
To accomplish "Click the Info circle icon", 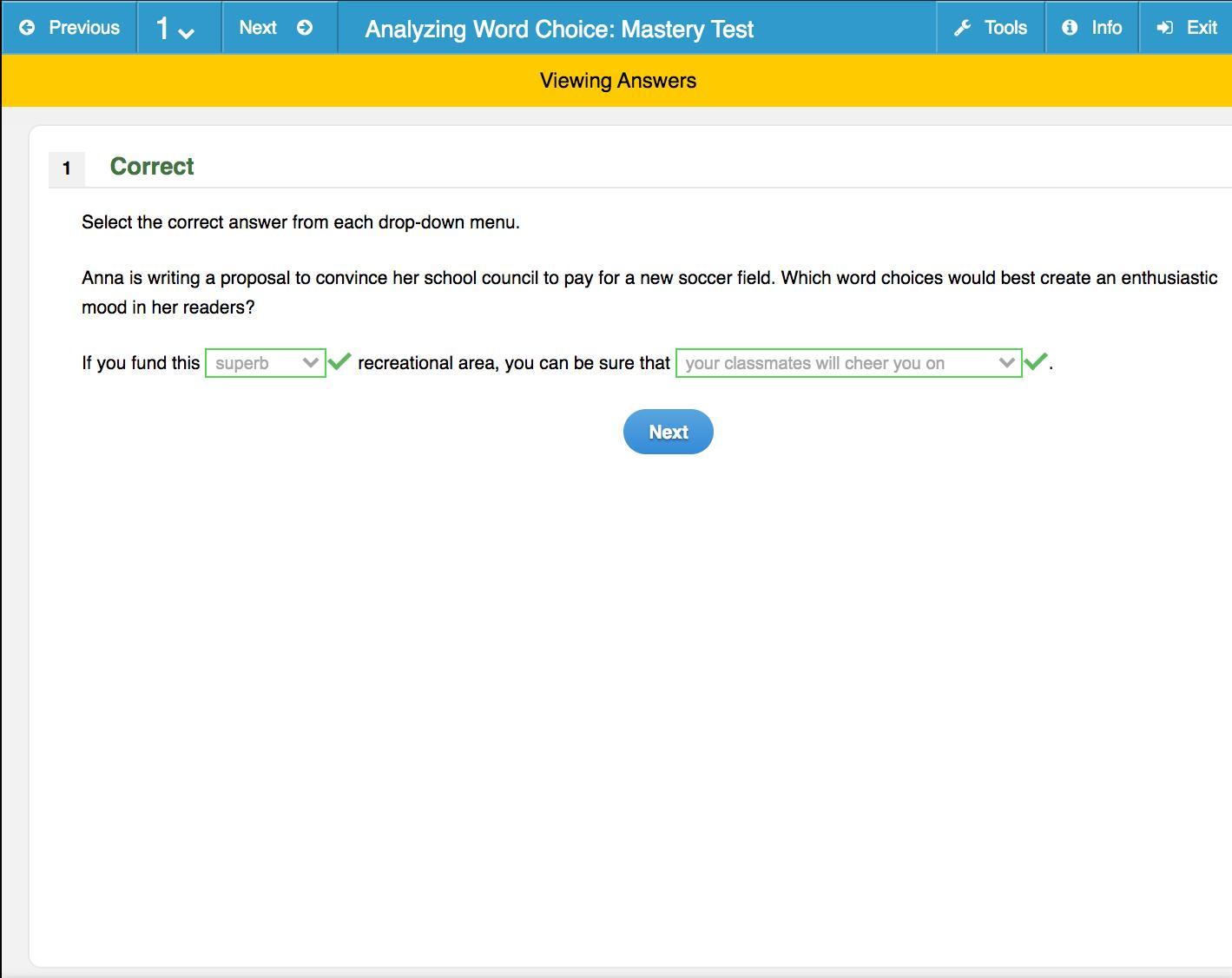I will pos(1070,28).
